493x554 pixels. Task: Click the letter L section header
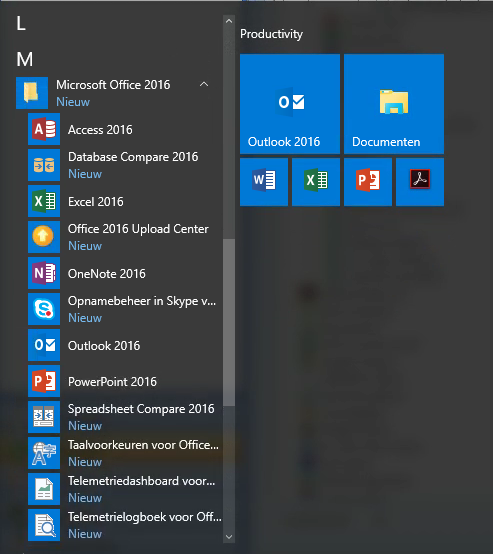(21, 24)
